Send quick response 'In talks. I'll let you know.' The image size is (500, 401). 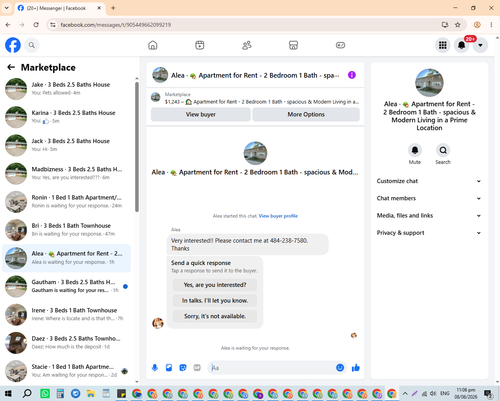pyautogui.click(x=215, y=301)
